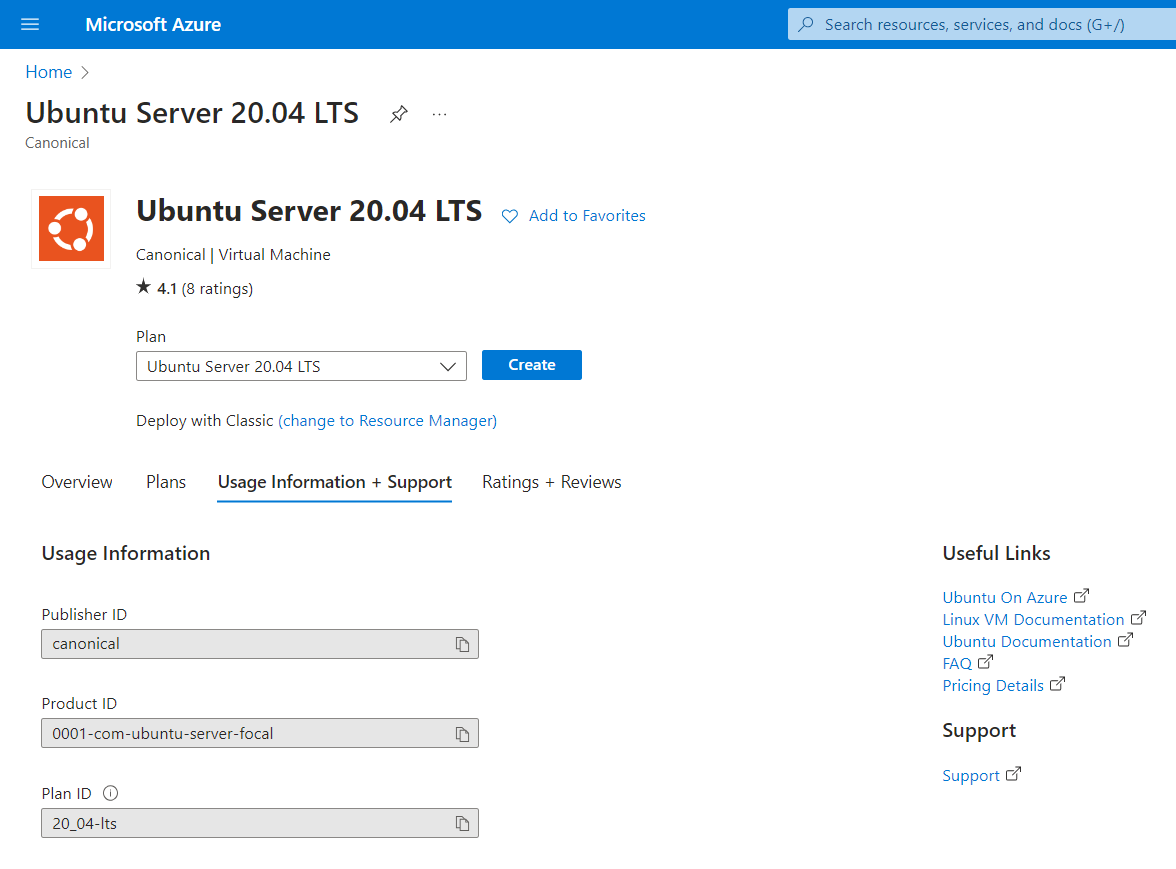Click 'Canonical' subtitle under page title

coord(57,143)
